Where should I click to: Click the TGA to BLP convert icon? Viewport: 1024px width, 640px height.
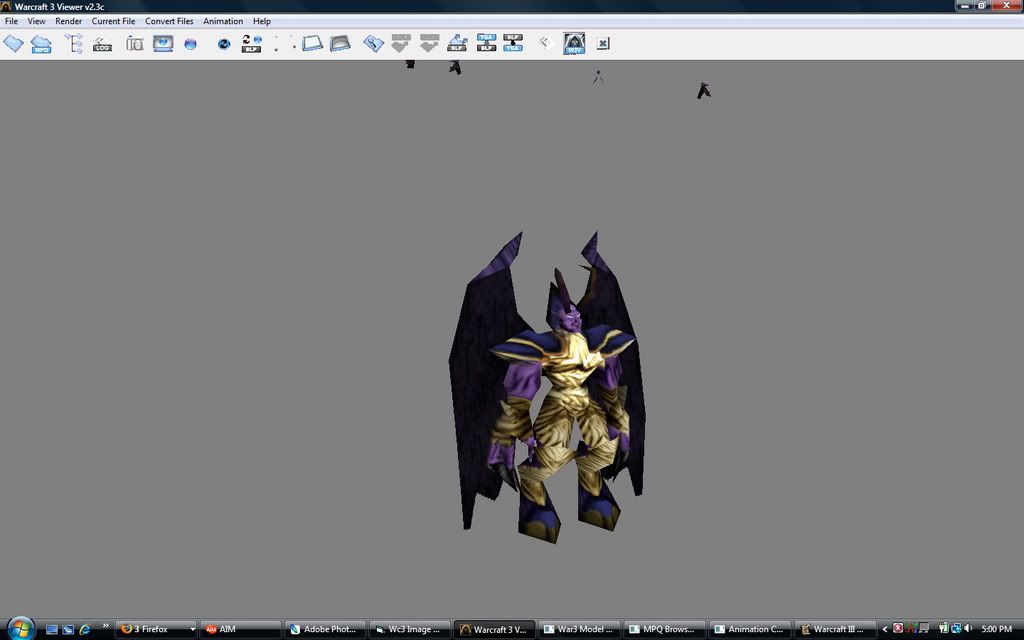(487, 43)
